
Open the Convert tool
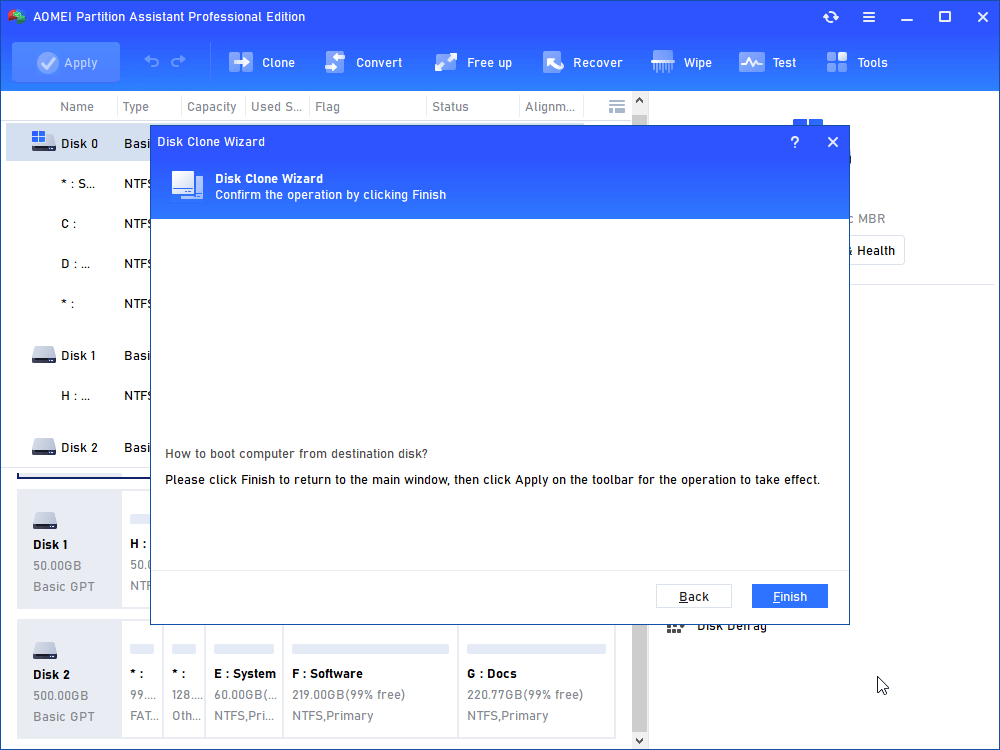(x=364, y=62)
